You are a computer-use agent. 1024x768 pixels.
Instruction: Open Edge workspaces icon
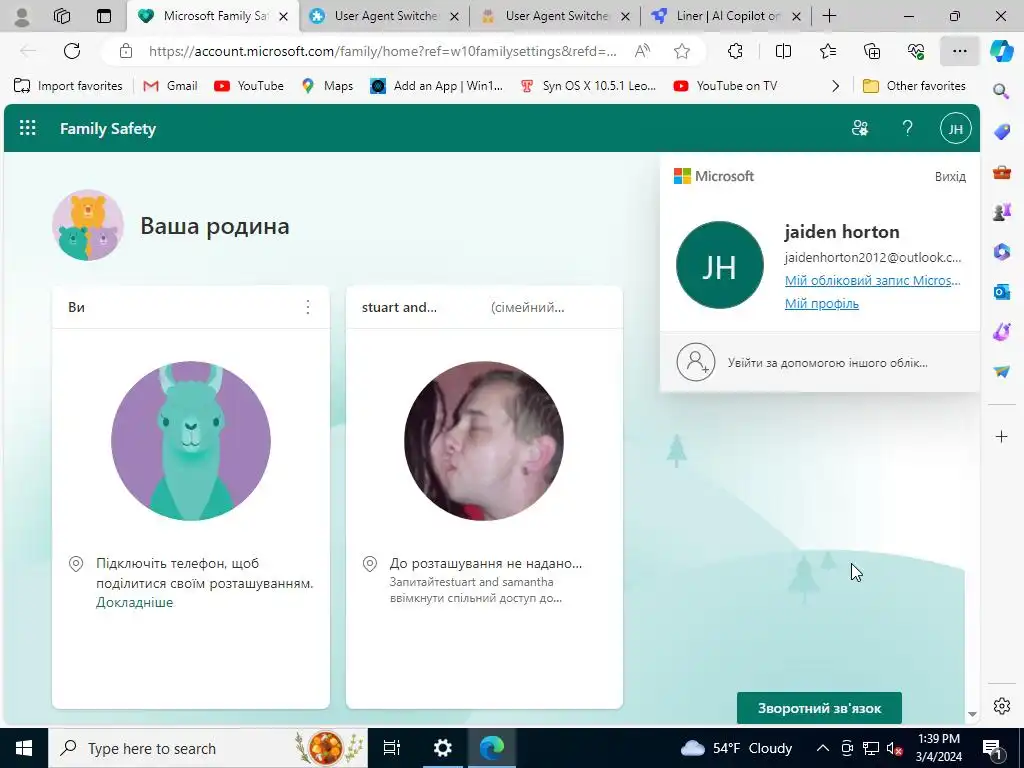click(x=61, y=16)
